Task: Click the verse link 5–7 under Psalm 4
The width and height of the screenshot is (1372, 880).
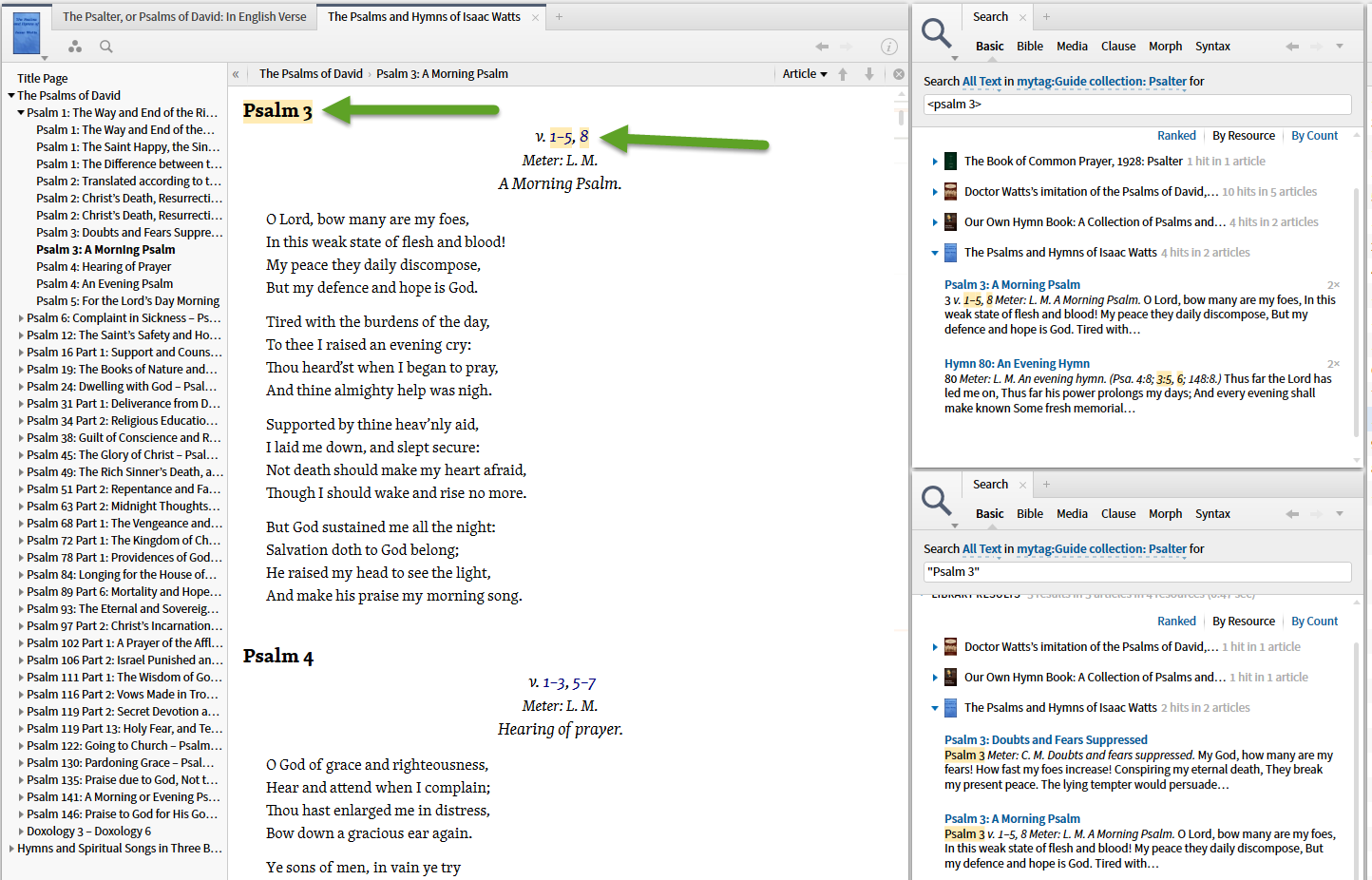Action: click(x=584, y=683)
